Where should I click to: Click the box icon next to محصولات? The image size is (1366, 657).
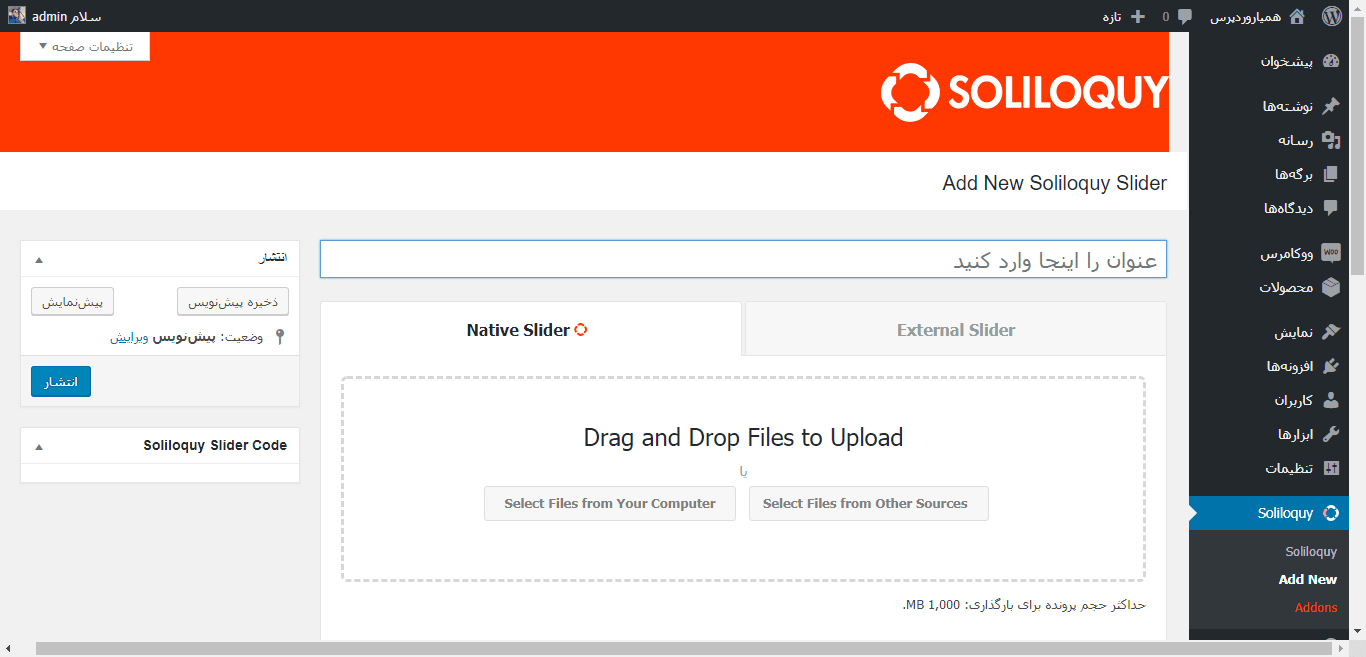point(1330,287)
